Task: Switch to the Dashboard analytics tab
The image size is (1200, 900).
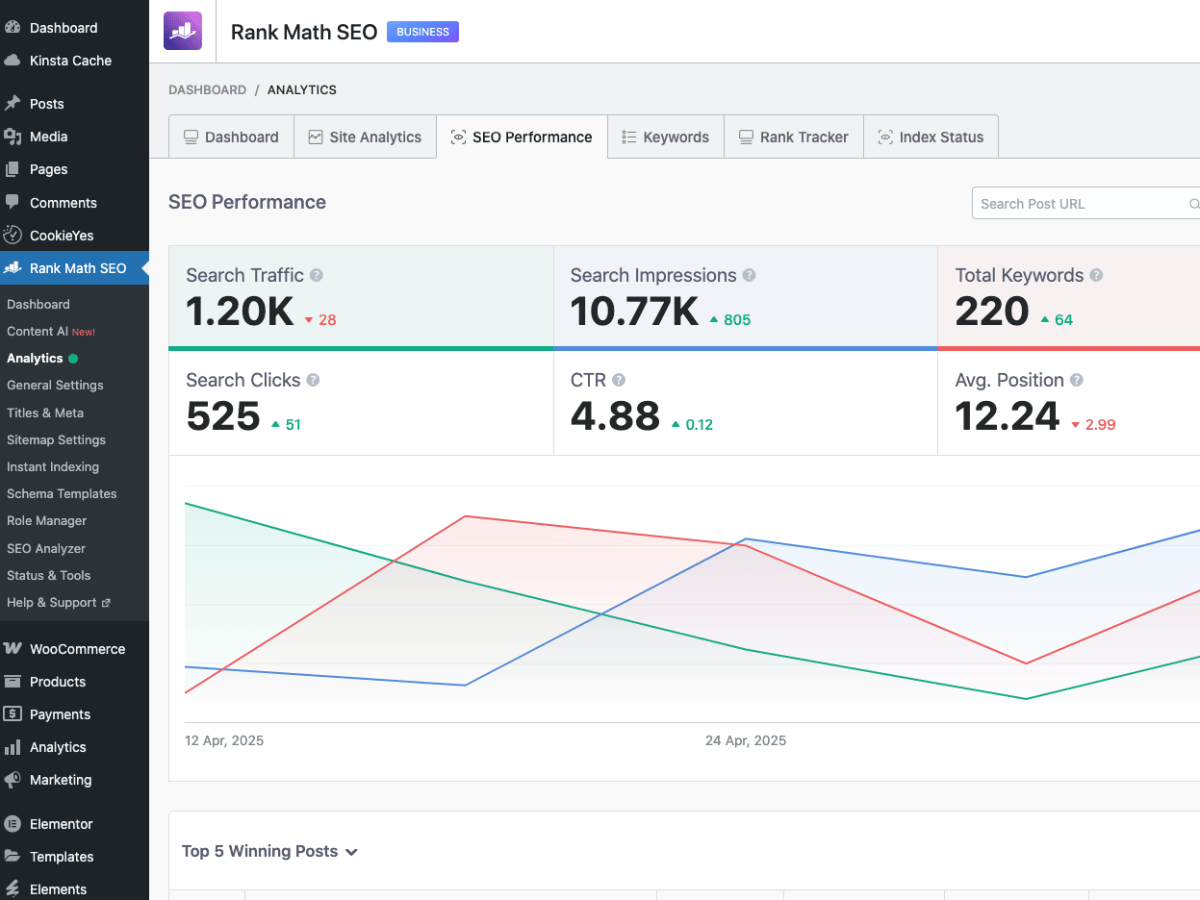Action: pyautogui.click(x=231, y=137)
